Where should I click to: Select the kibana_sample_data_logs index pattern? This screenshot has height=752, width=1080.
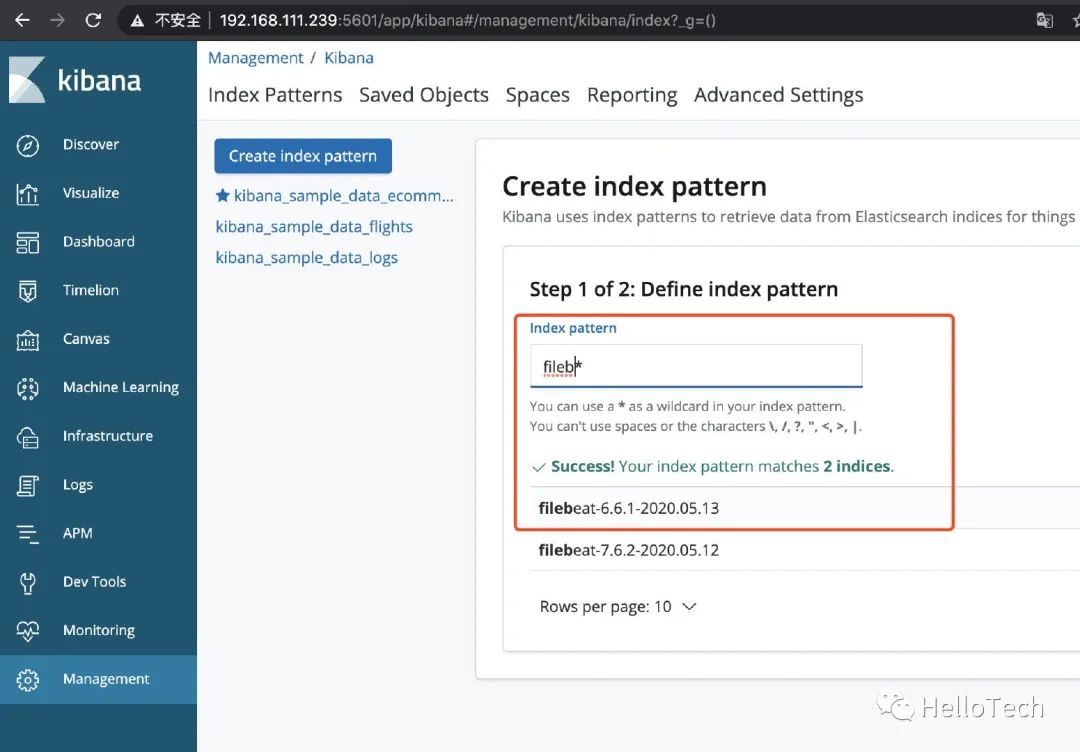306,258
